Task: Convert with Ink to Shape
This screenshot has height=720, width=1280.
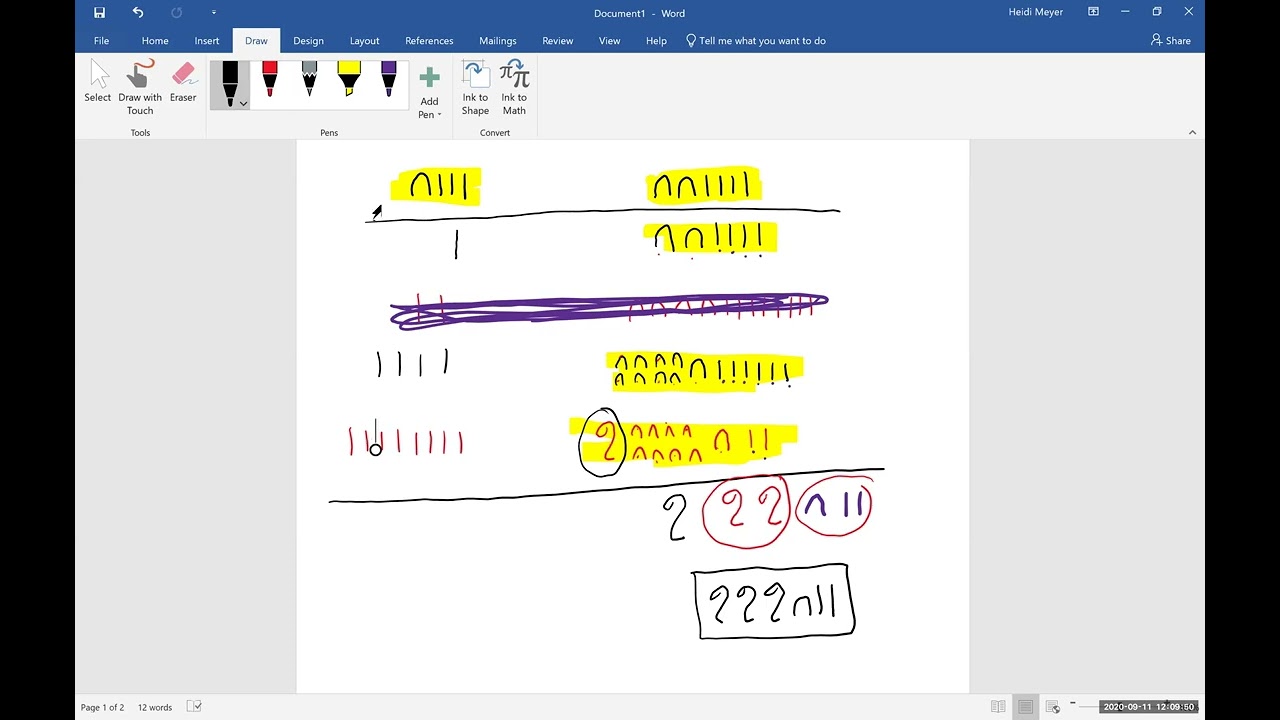Action: 475,88
